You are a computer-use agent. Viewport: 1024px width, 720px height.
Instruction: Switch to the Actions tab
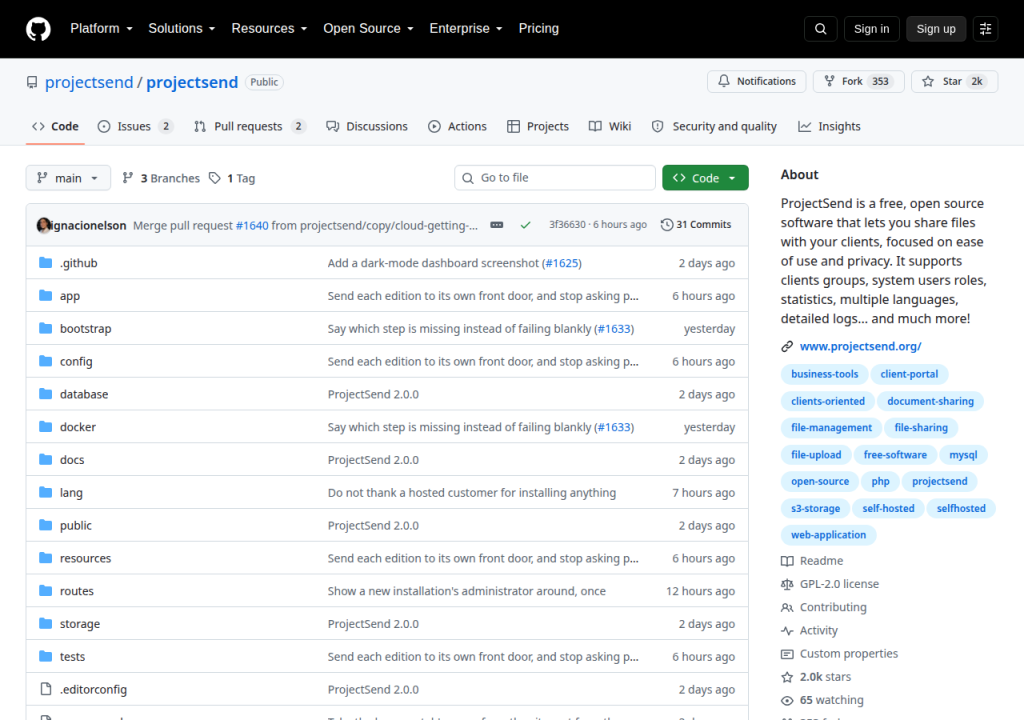tap(457, 126)
